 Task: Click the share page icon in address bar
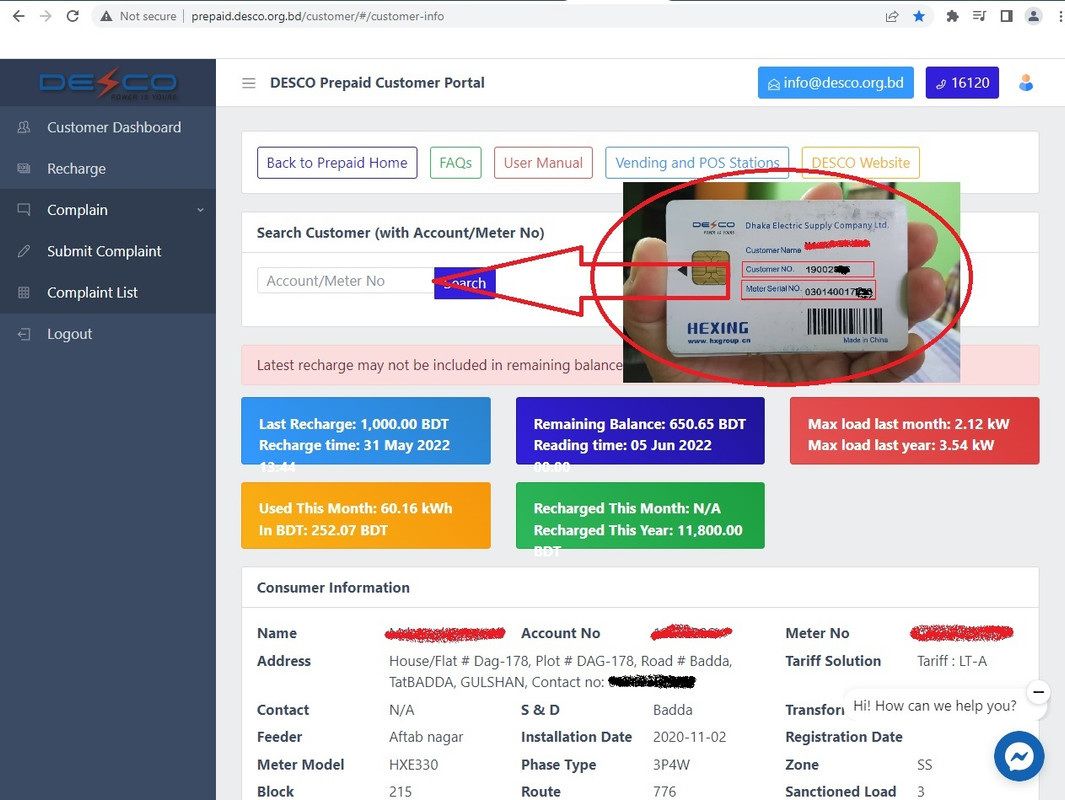892,16
